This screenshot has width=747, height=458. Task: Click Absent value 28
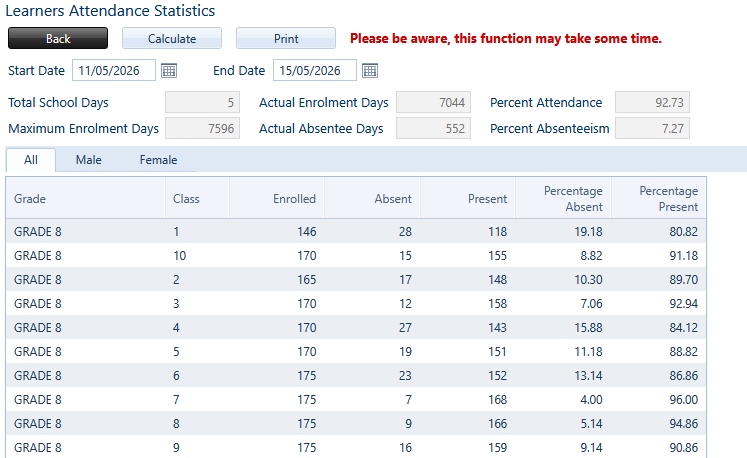coord(405,232)
